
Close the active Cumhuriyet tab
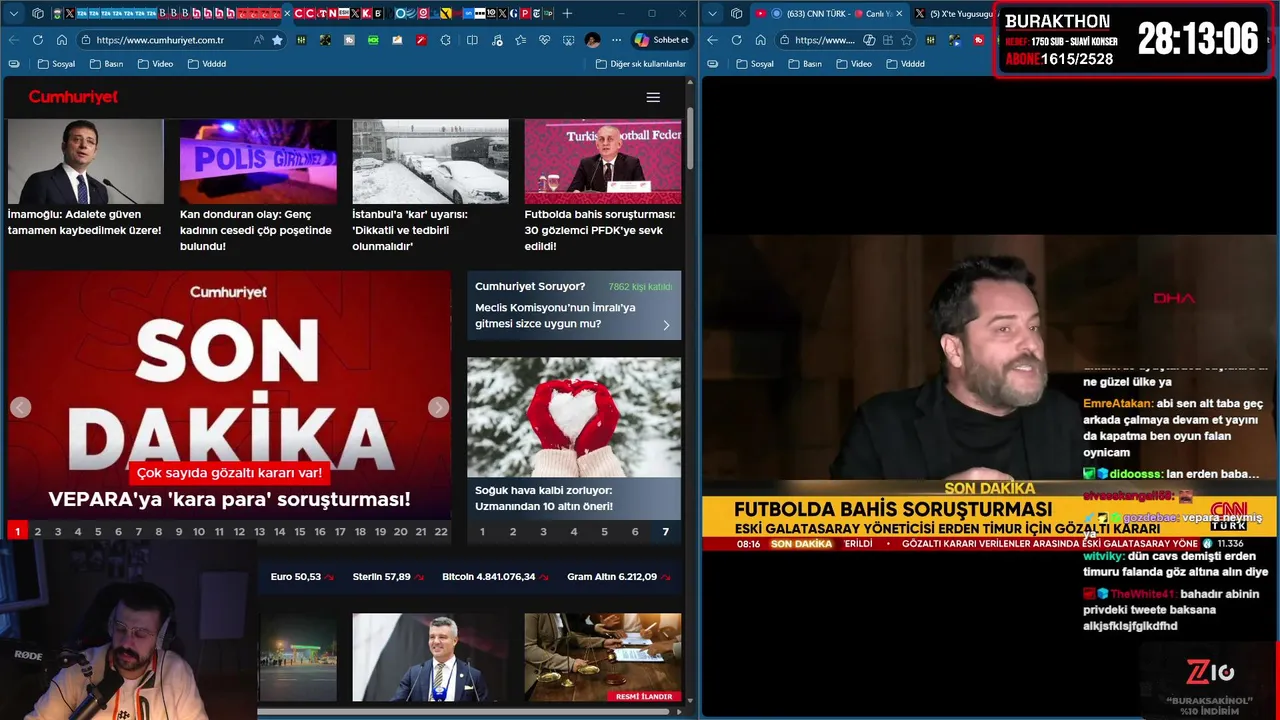(x=287, y=13)
